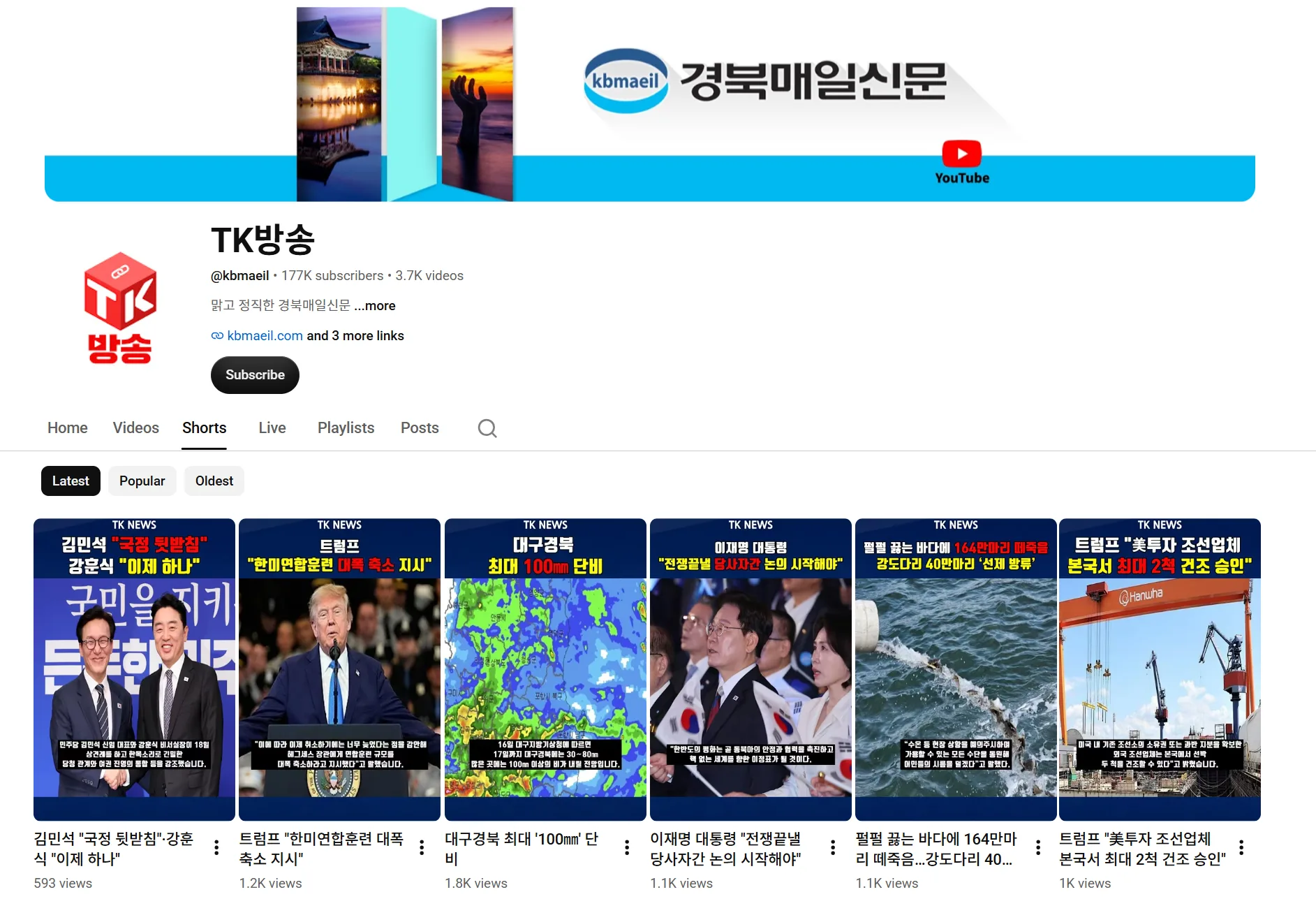The height and width of the screenshot is (899, 1316).
Task: Play the 김민석 강훈식 handshake short thumbnail
Action: tap(134, 669)
